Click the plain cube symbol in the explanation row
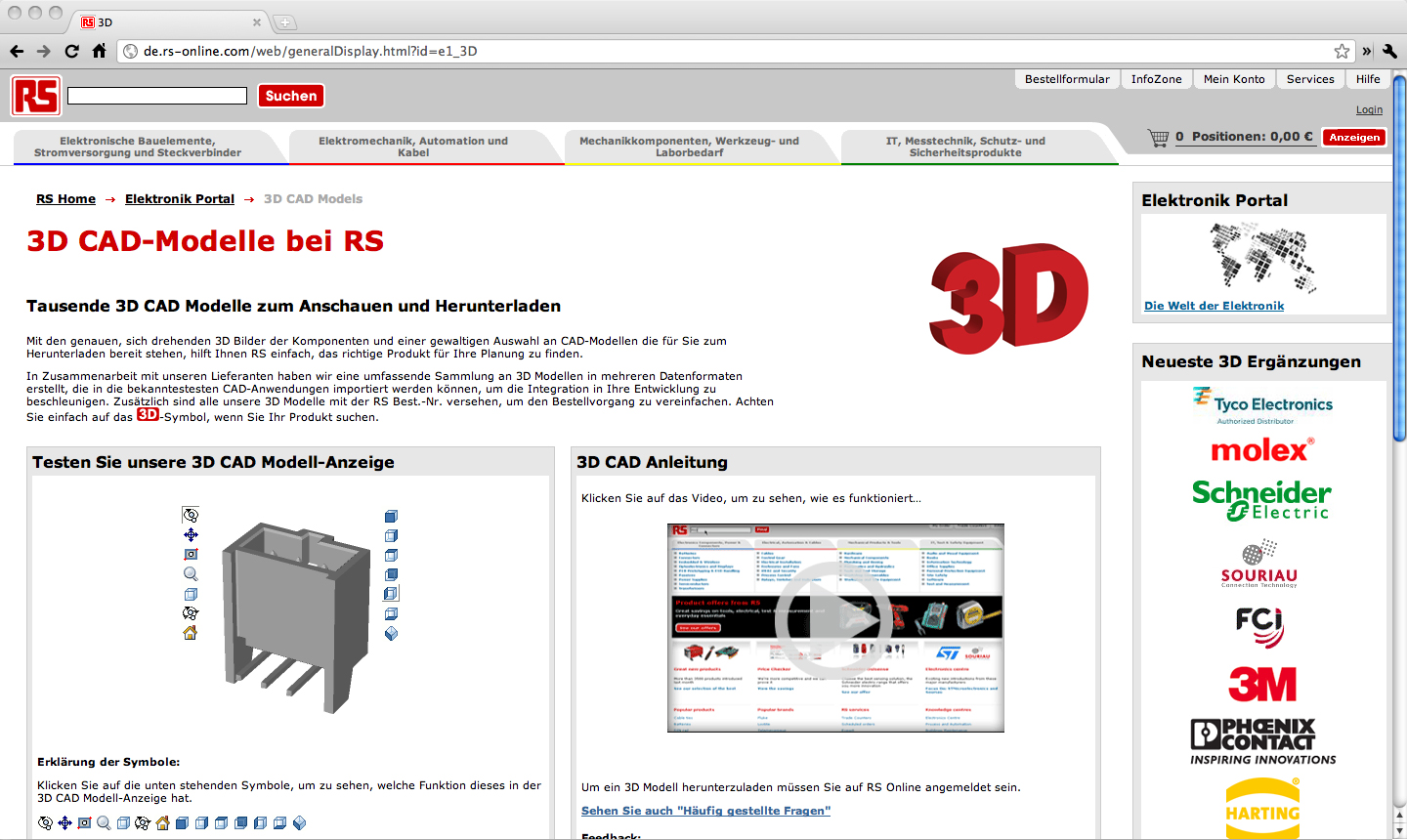The image size is (1407, 840). 123,823
